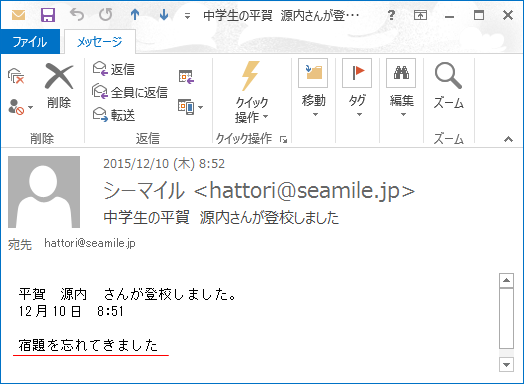Viewport: 524px width, 385px height.
Task: Reply using 返信 button
Action: [114, 69]
